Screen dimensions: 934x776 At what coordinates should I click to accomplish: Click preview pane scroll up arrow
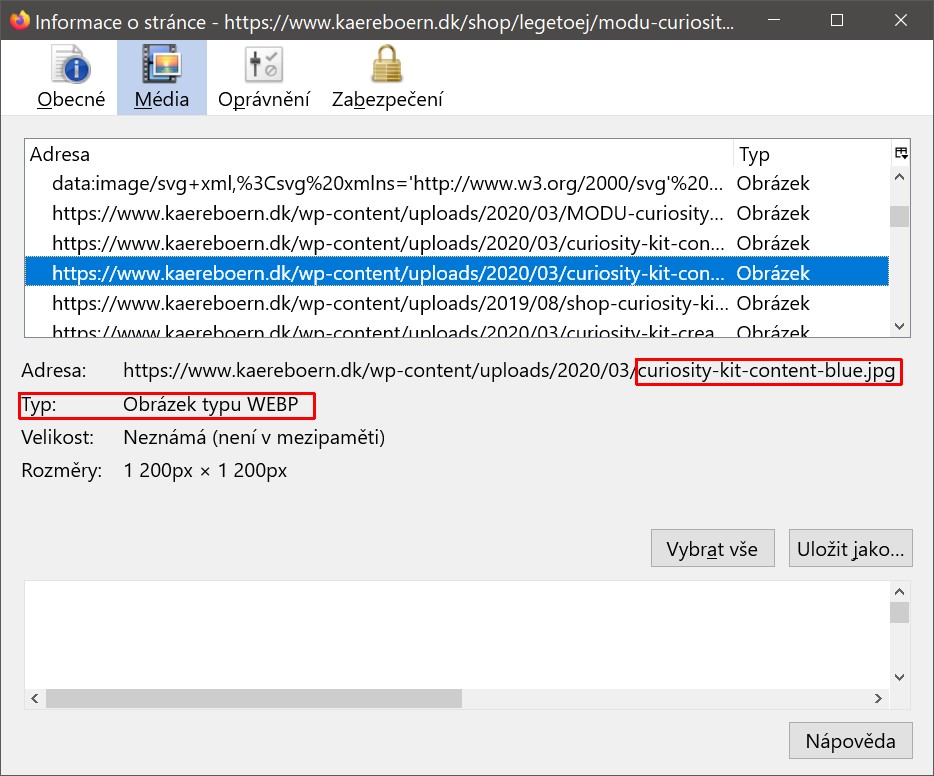[899, 591]
